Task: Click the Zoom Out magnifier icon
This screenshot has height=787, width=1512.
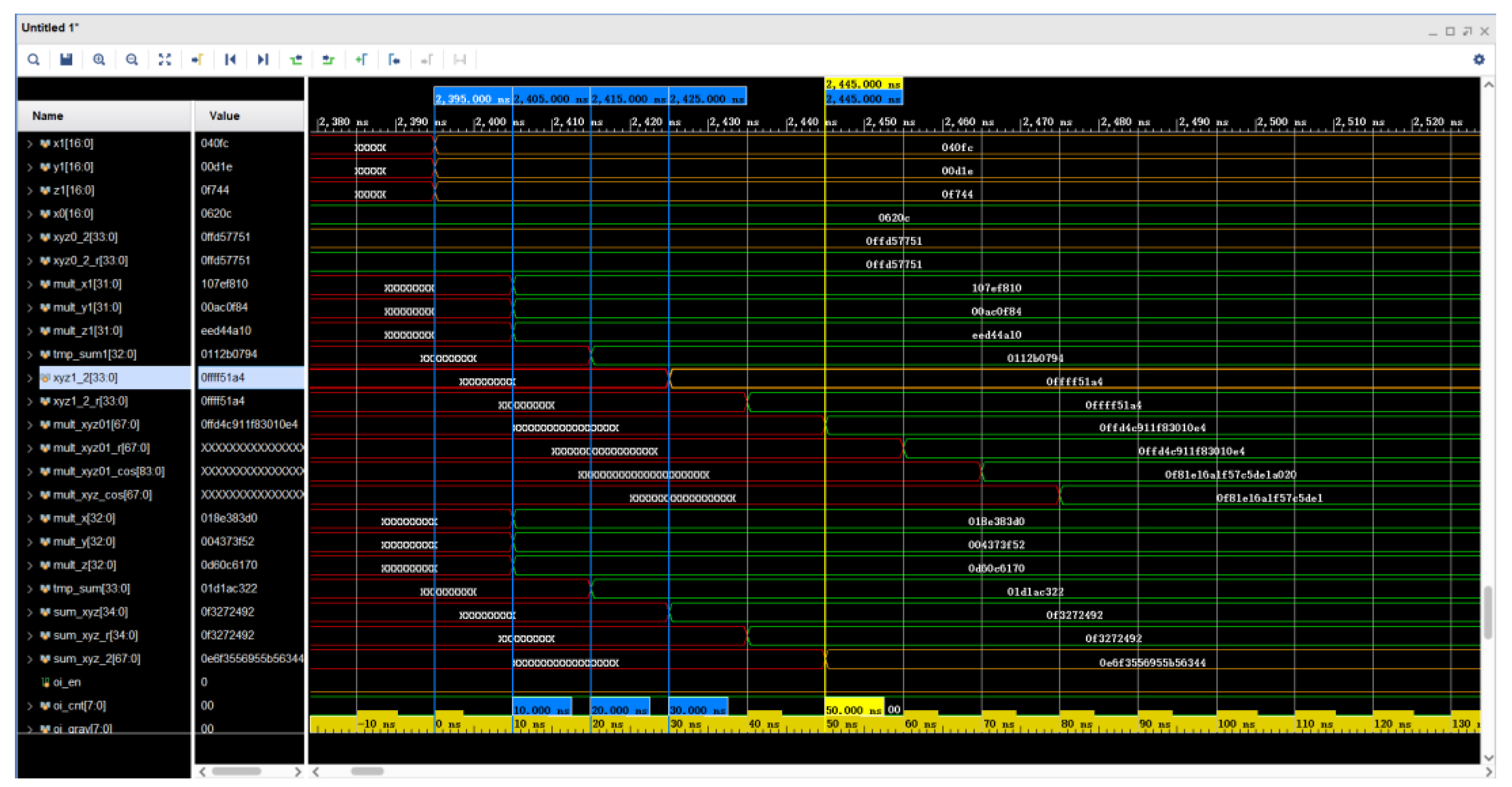Action: (x=132, y=60)
